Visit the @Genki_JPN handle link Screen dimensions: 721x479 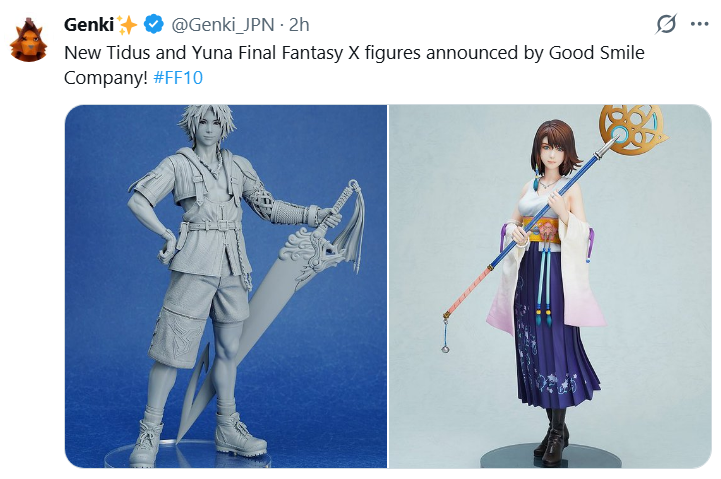click(x=223, y=25)
